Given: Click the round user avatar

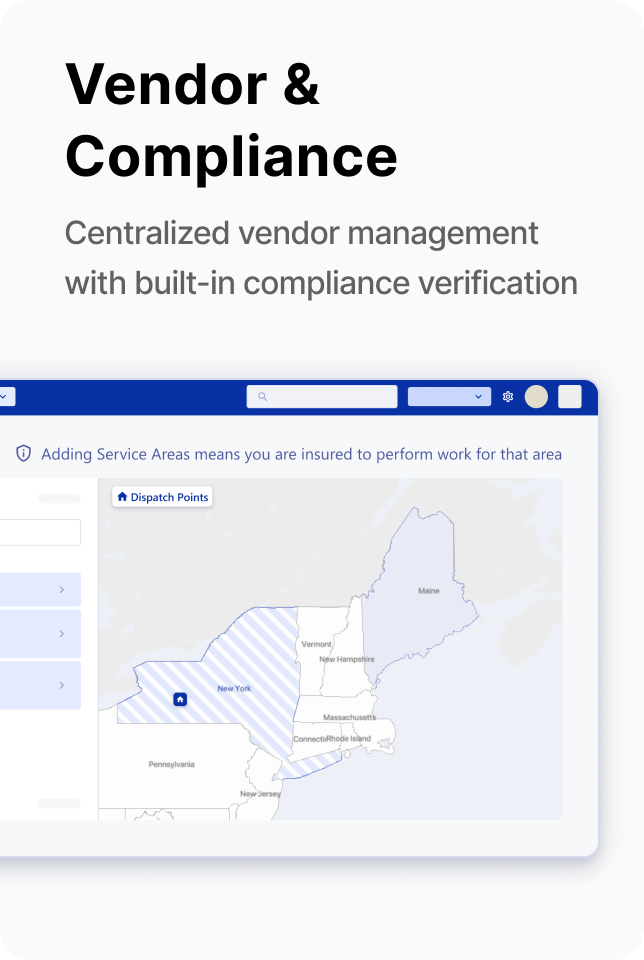Looking at the screenshot, I should [536, 397].
